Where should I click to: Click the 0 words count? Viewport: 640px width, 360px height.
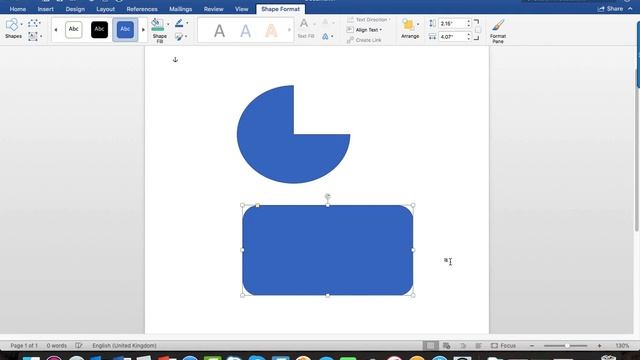56,346
